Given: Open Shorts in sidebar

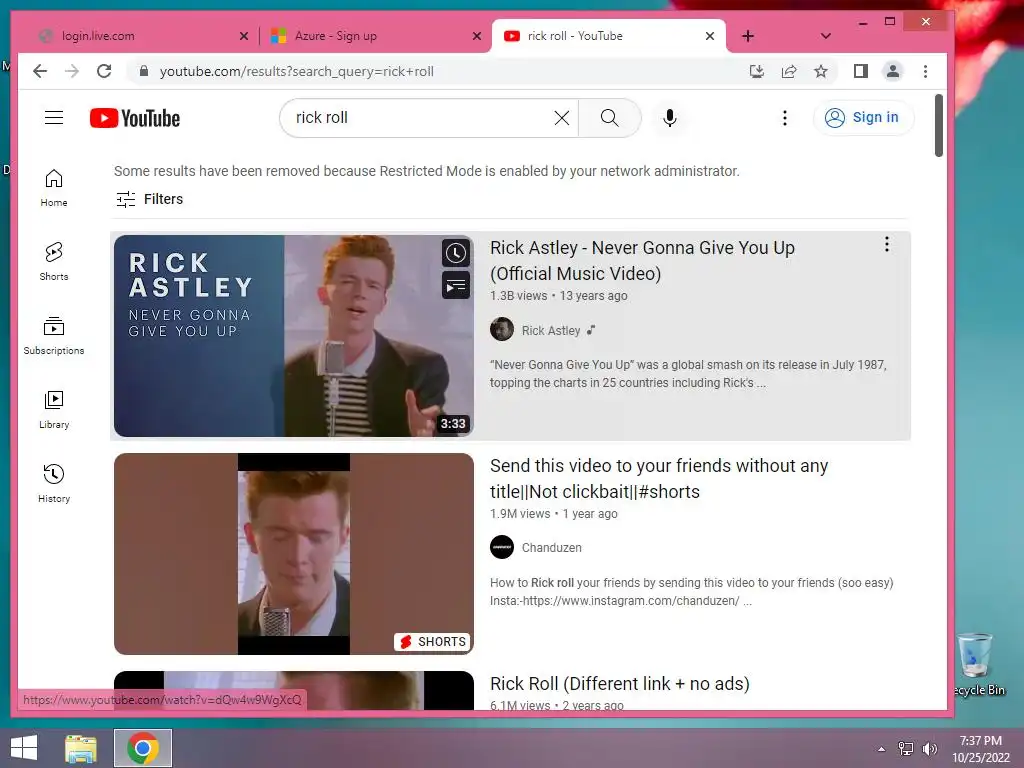Looking at the screenshot, I should 54,262.
